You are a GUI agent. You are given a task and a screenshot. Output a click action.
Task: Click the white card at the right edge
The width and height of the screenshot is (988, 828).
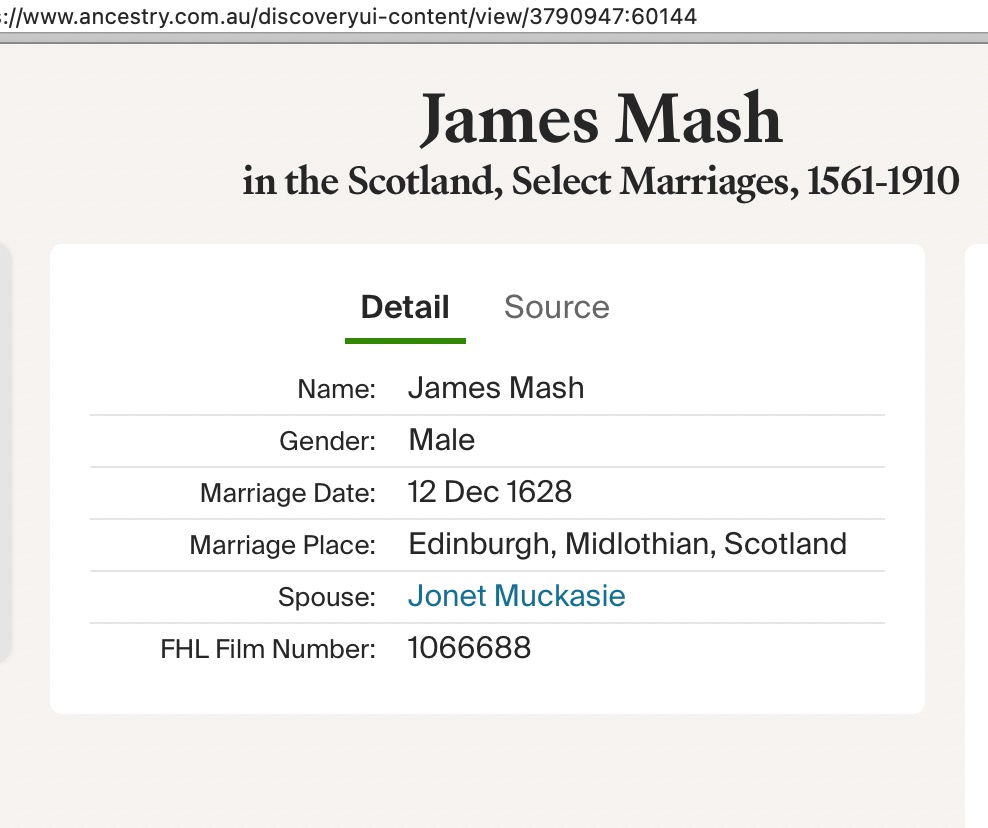977,500
